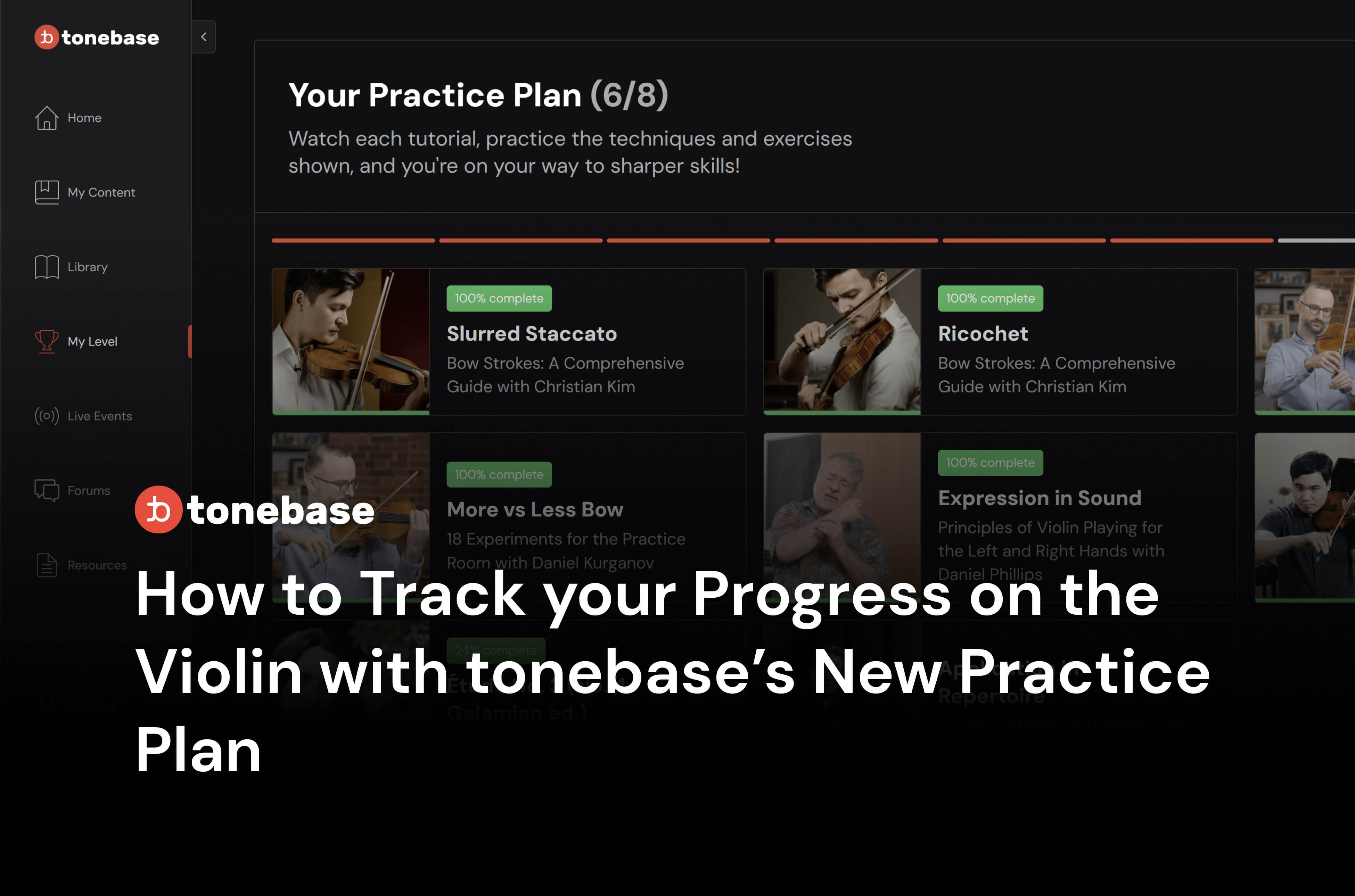Click the Slurred Staccato 100% complete badge
The width and height of the screenshot is (1355, 896).
(499, 298)
